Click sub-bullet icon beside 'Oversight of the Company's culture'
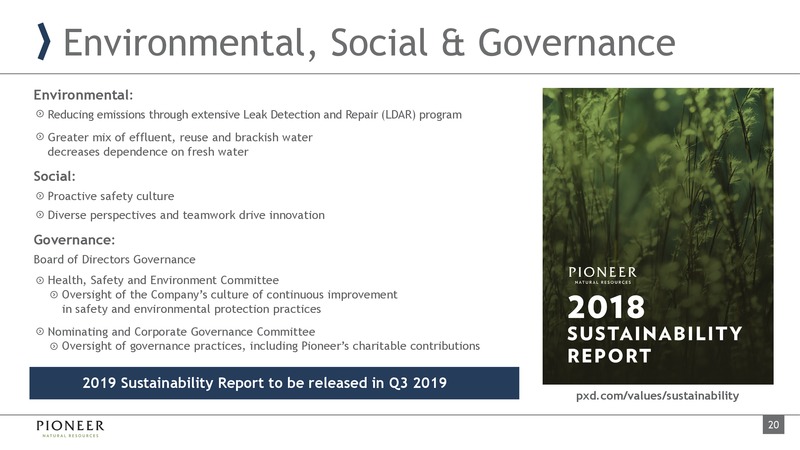Image resolution: width=800 pixels, height=450 pixels. point(54,294)
